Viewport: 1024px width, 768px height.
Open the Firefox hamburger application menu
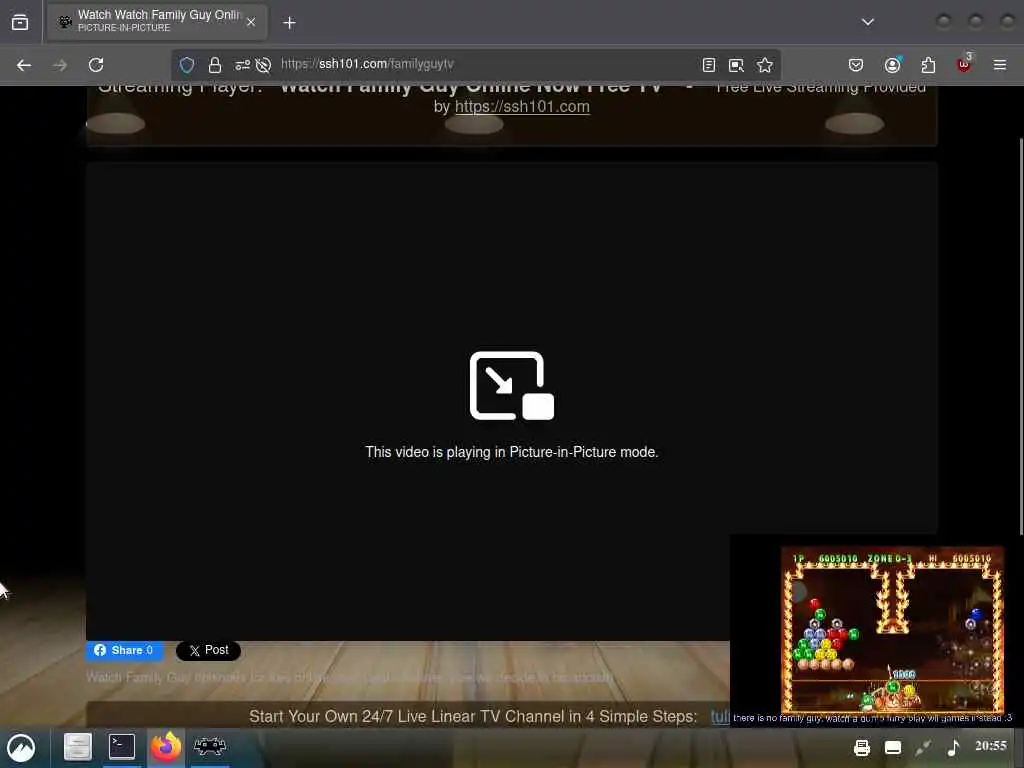pyautogui.click(x=999, y=65)
